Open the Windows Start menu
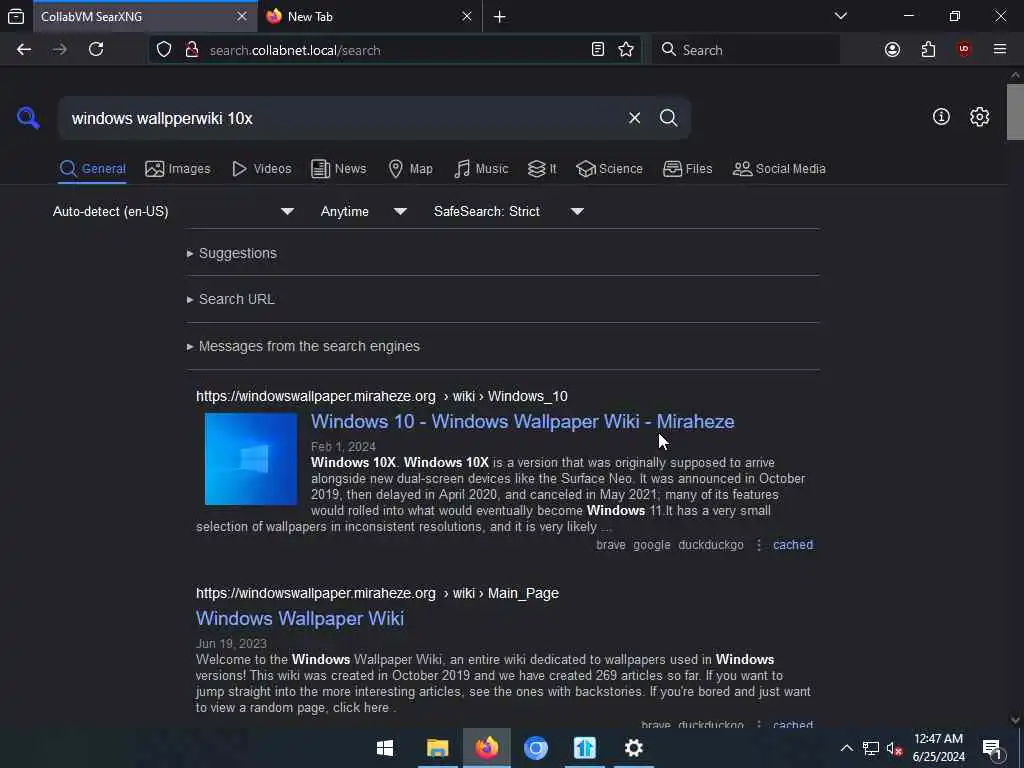The image size is (1024, 768). pyautogui.click(x=385, y=748)
